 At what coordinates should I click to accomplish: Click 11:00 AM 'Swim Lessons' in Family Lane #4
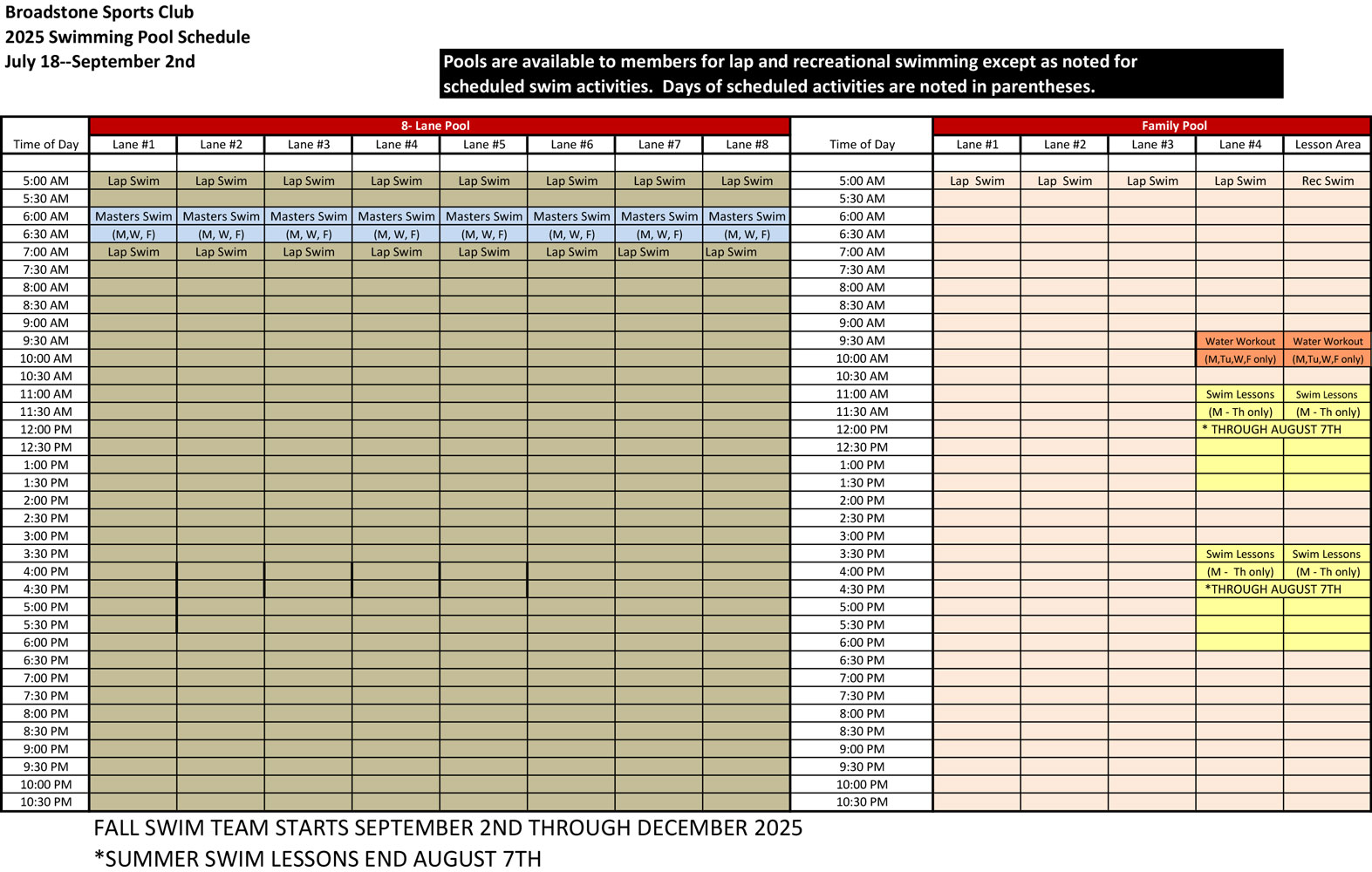click(1240, 394)
